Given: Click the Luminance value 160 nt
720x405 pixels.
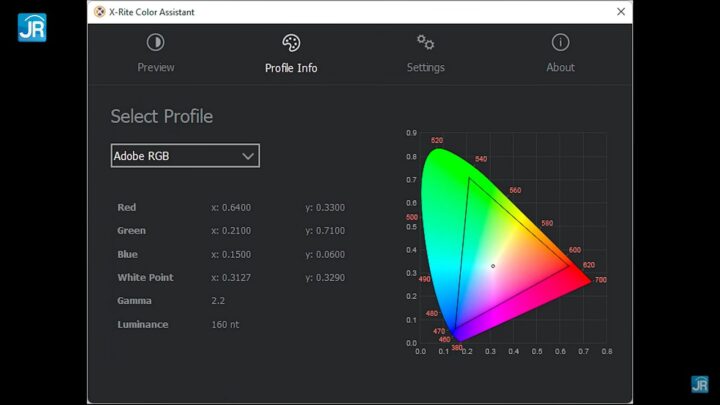Looking at the screenshot, I should pos(225,324).
